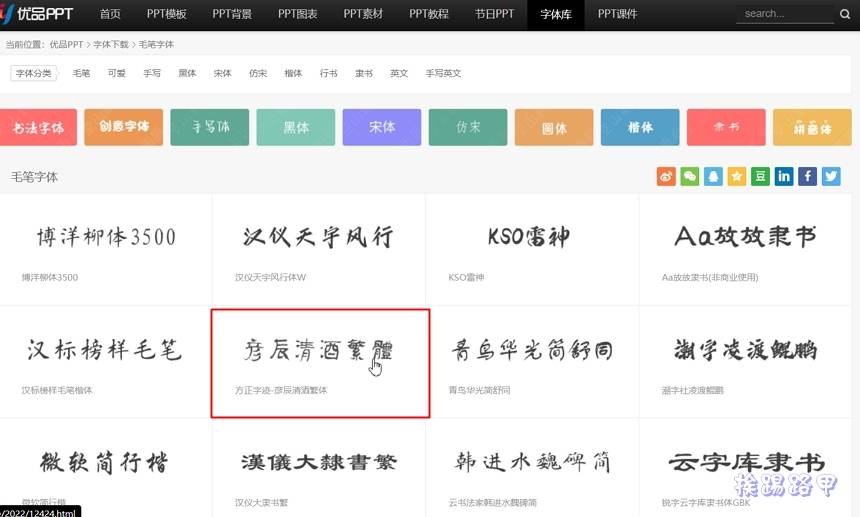The height and width of the screenshot is (517, 860).
Task: Share page via Facebook icon
Action: point(807,177)
